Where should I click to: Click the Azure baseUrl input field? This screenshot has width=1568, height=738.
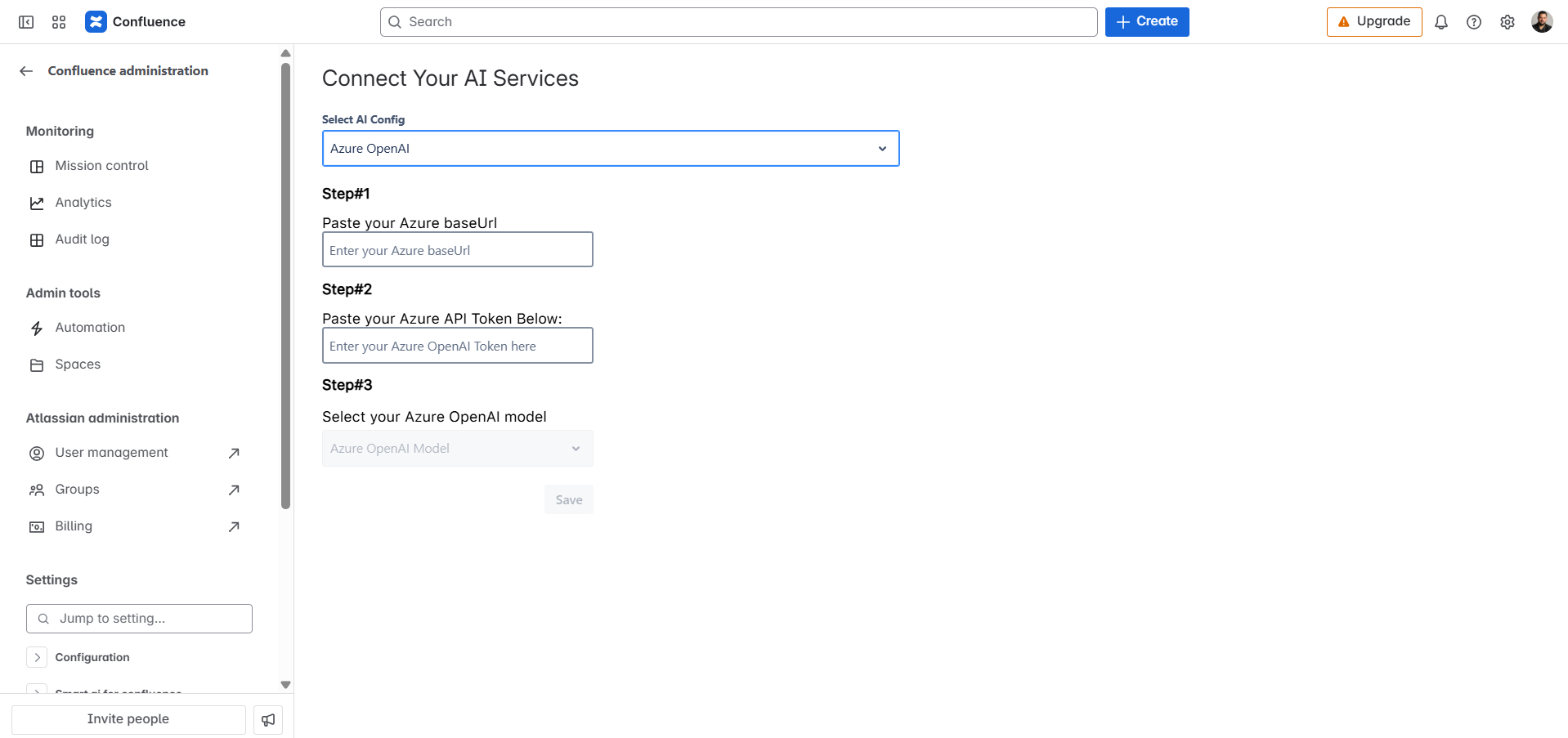(457, 250)
